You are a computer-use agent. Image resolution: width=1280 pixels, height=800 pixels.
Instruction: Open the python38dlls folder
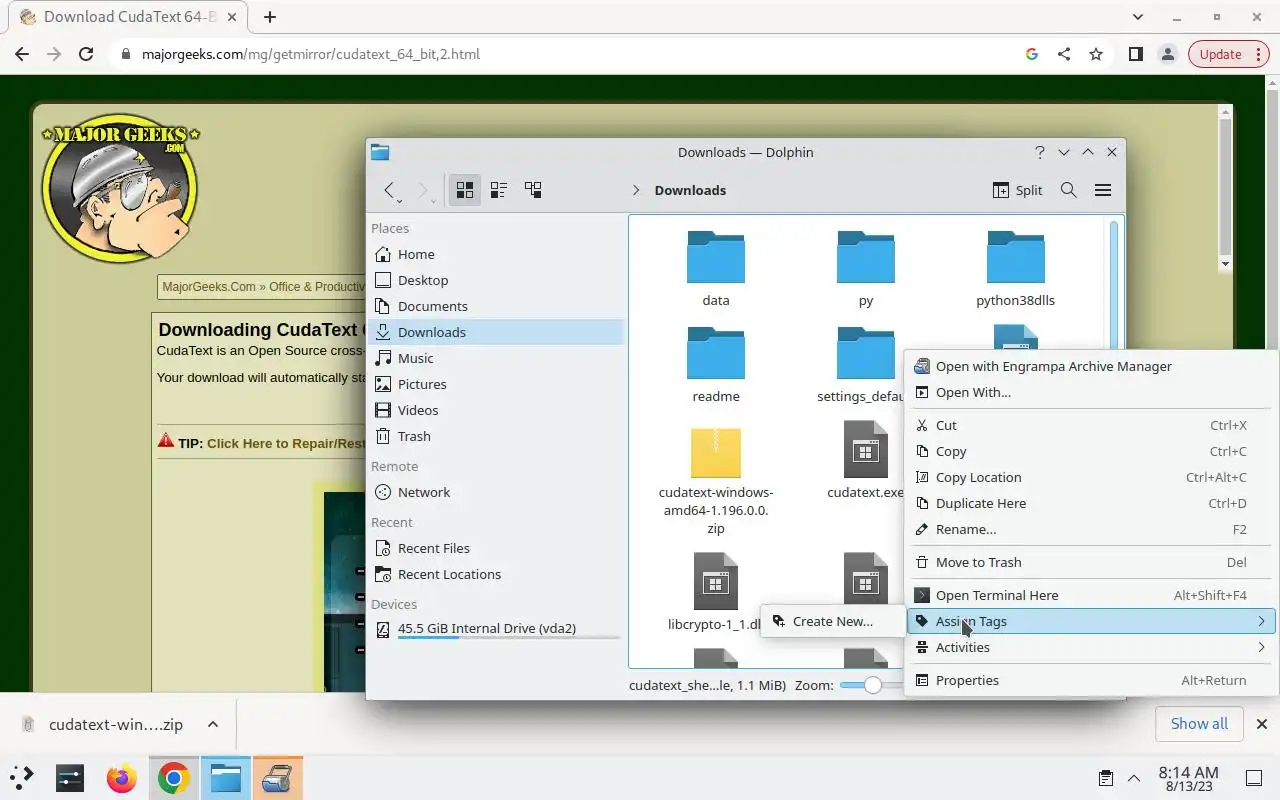point(1015,268)
